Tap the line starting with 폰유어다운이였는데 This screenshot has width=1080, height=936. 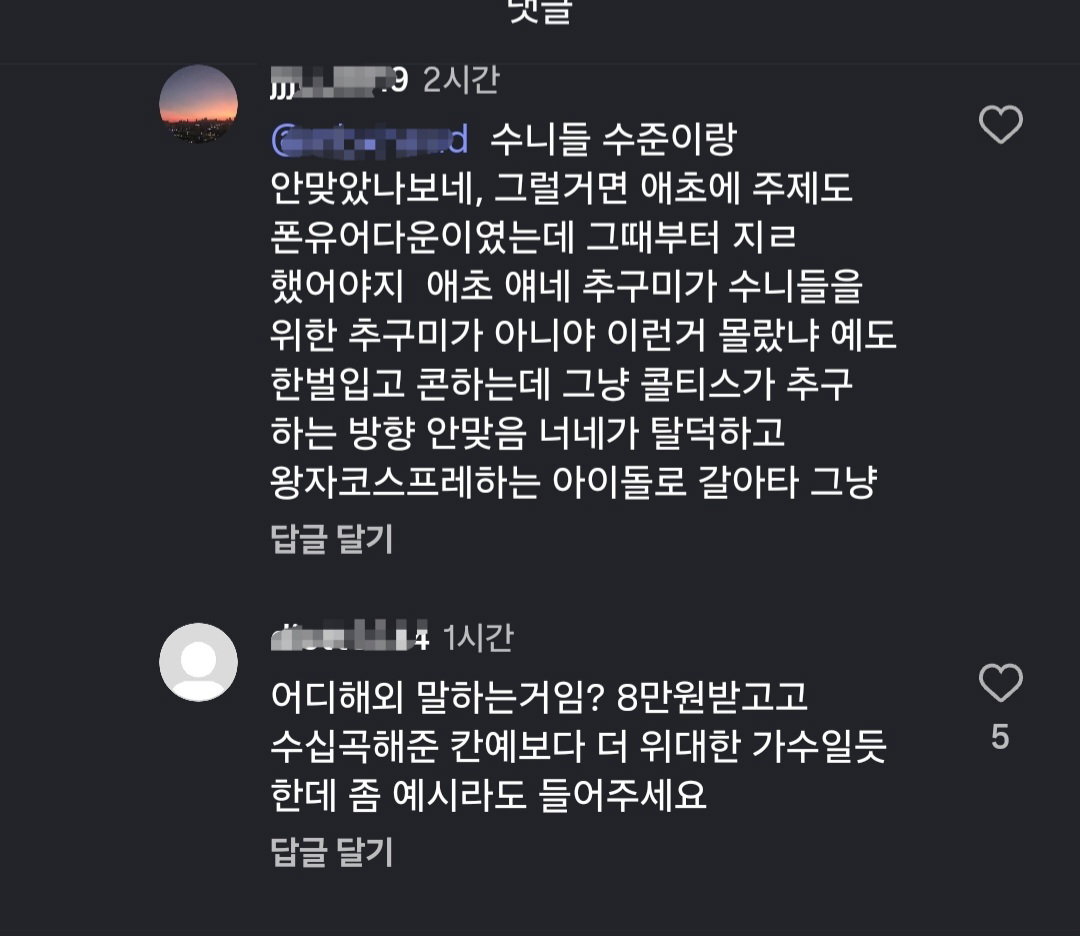(x=533, y=237)
